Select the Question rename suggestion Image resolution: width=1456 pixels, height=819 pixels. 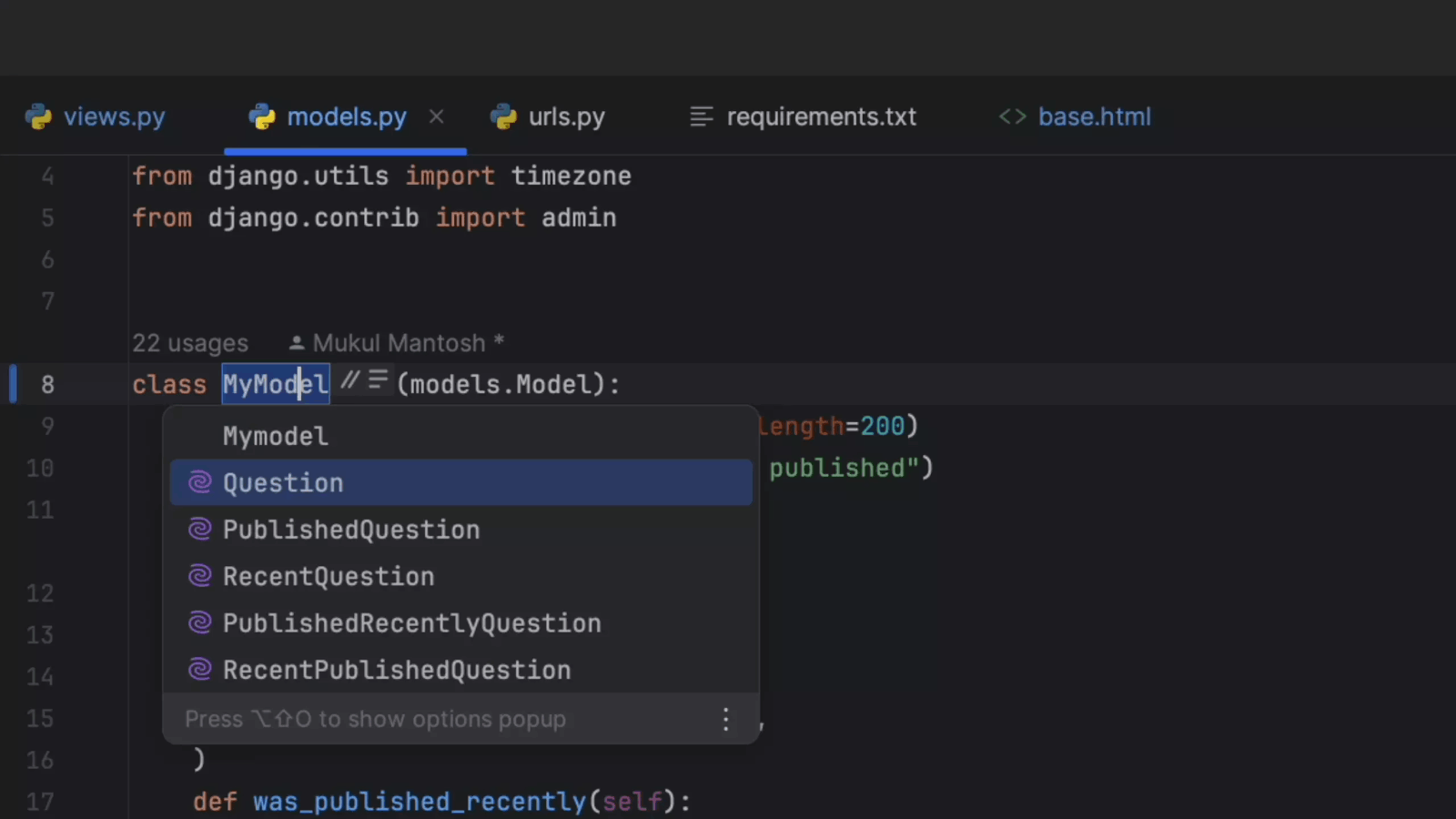[x=283, y=482]
